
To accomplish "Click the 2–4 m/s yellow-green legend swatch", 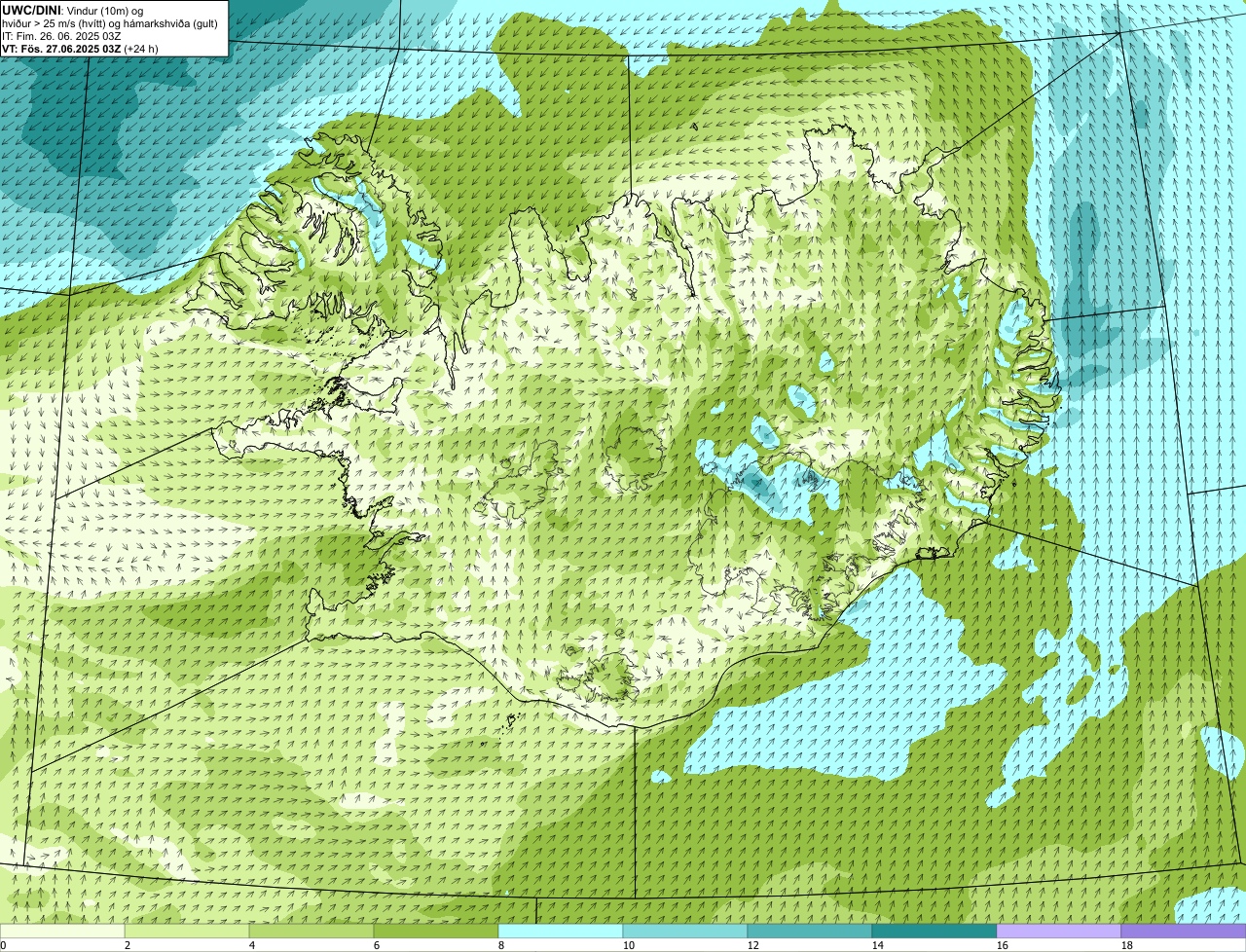I will coord(187,931).
